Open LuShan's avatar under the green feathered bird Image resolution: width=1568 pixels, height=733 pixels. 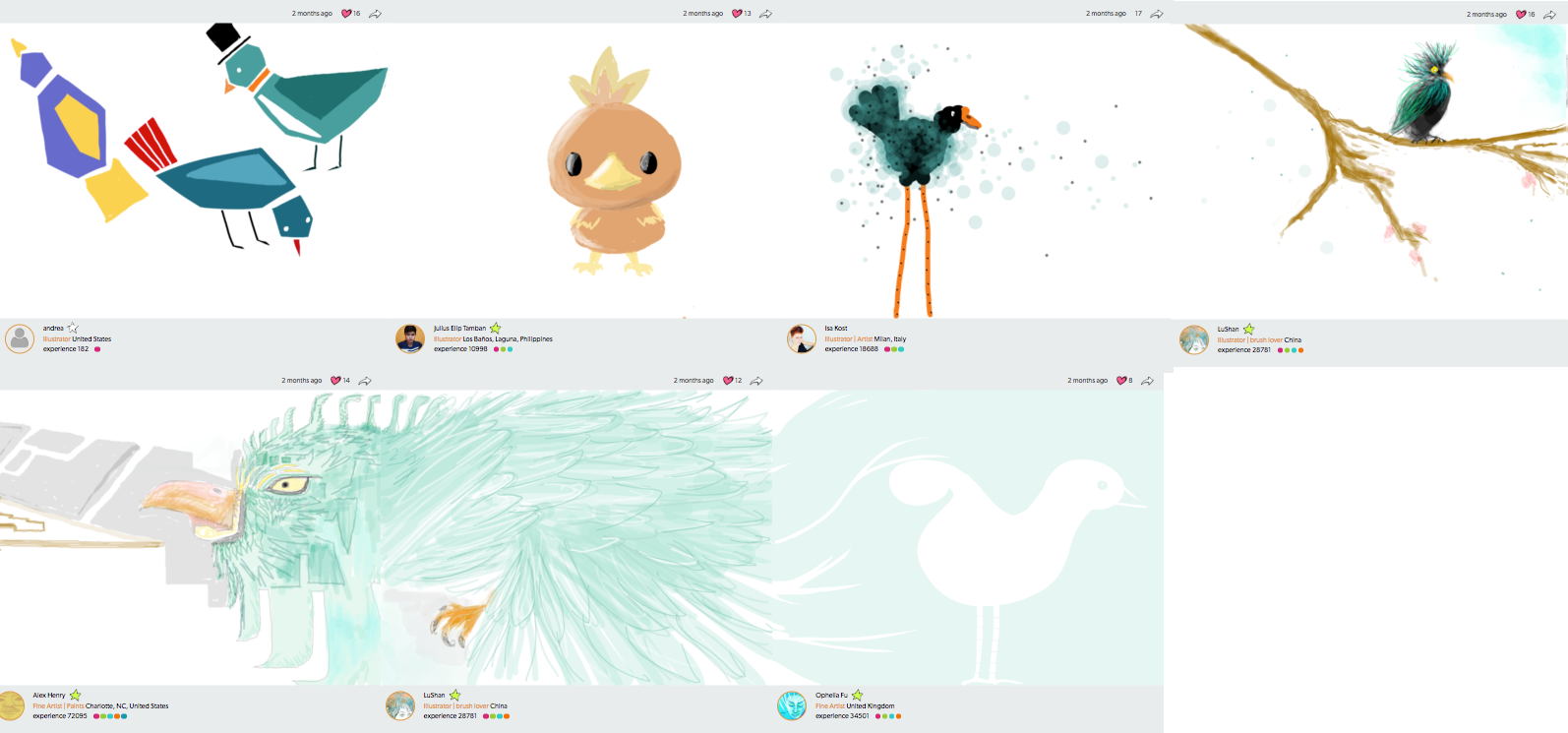(x=400, y=705)
